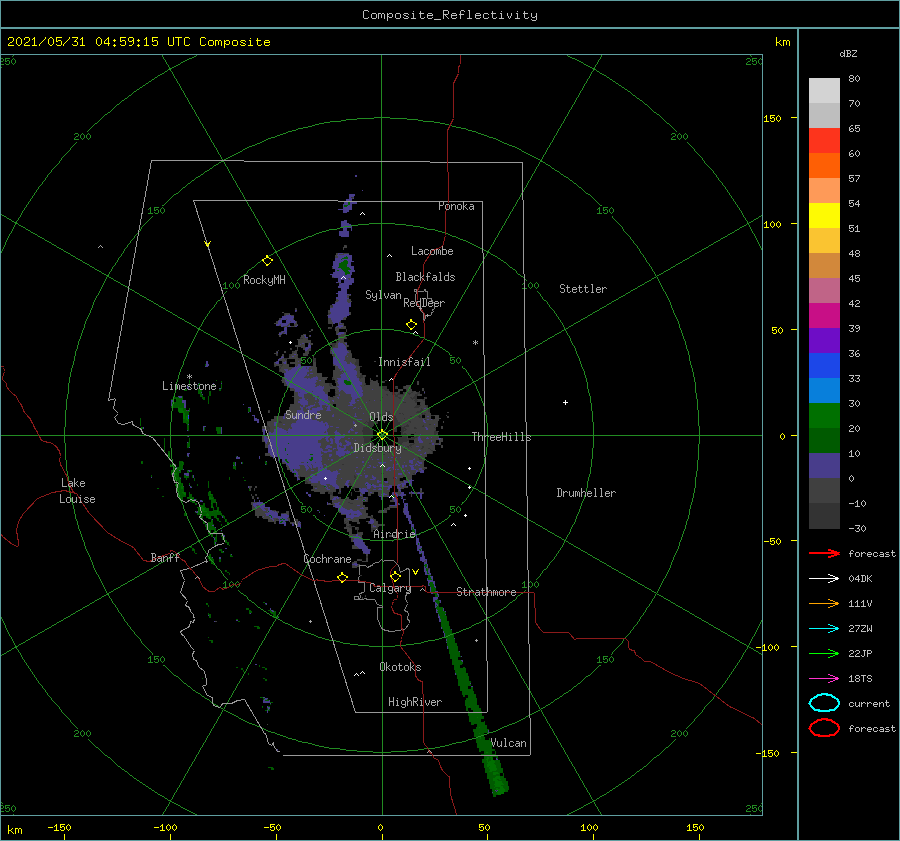Click the green 22JP arrow icon
The image size is (900, 841).
tap(824, 653)
